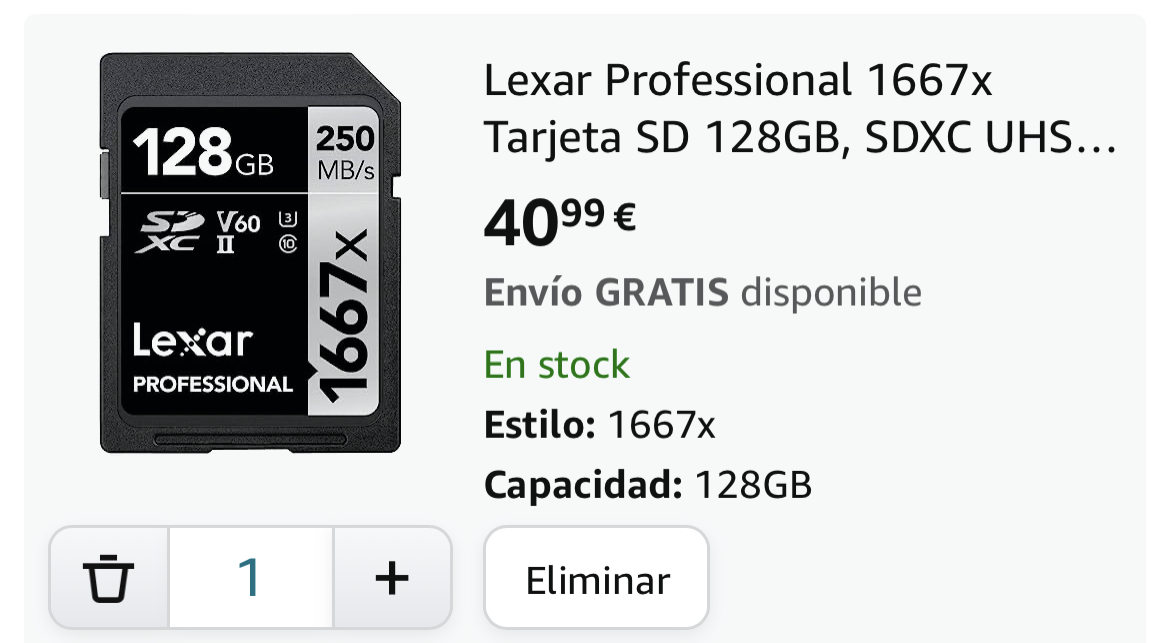Increase quantity with the plus icon

pyautogui.click(x=392, y=578)
